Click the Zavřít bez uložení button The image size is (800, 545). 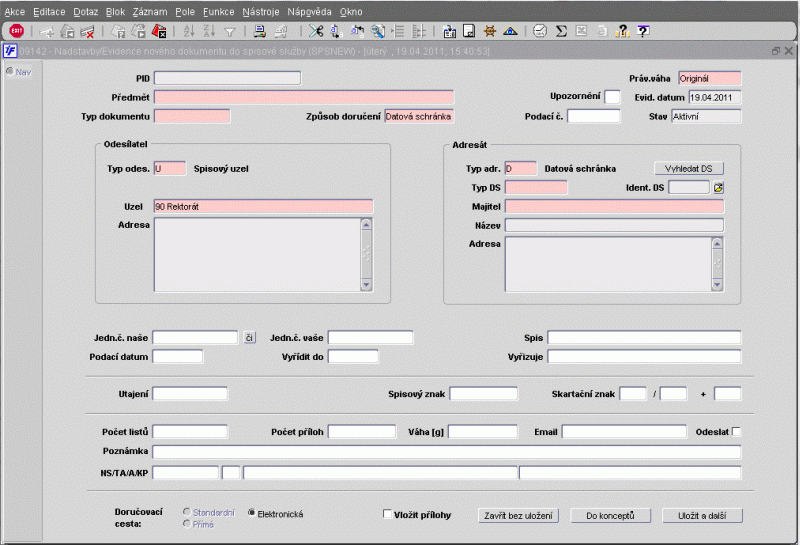pyautogui.click(x=518, y=515)
